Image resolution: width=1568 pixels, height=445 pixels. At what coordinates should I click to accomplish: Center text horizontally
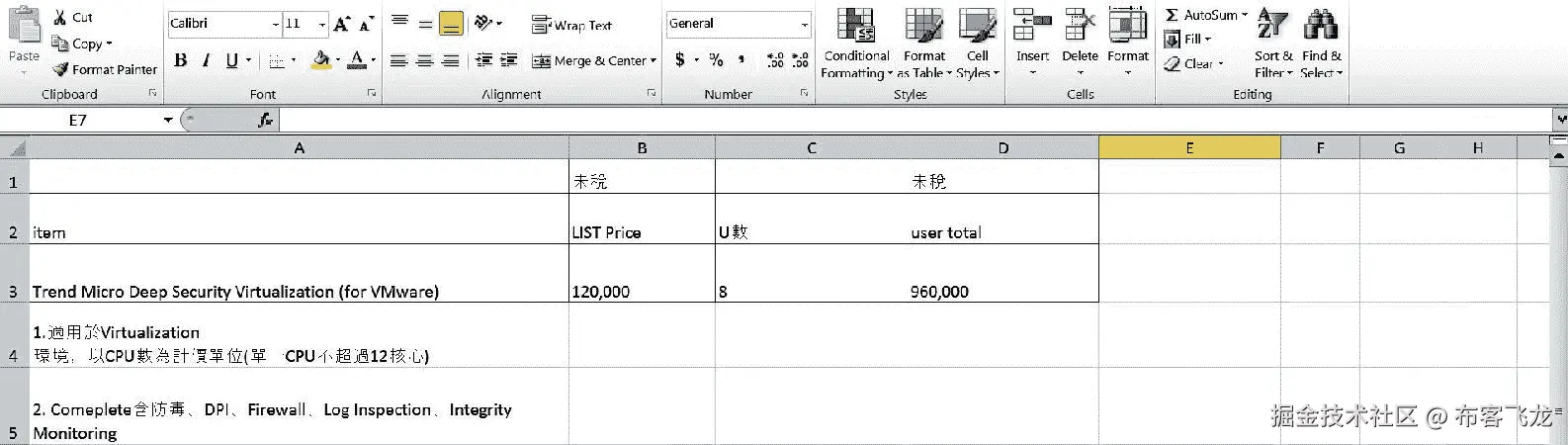click(x=425, y=60)
